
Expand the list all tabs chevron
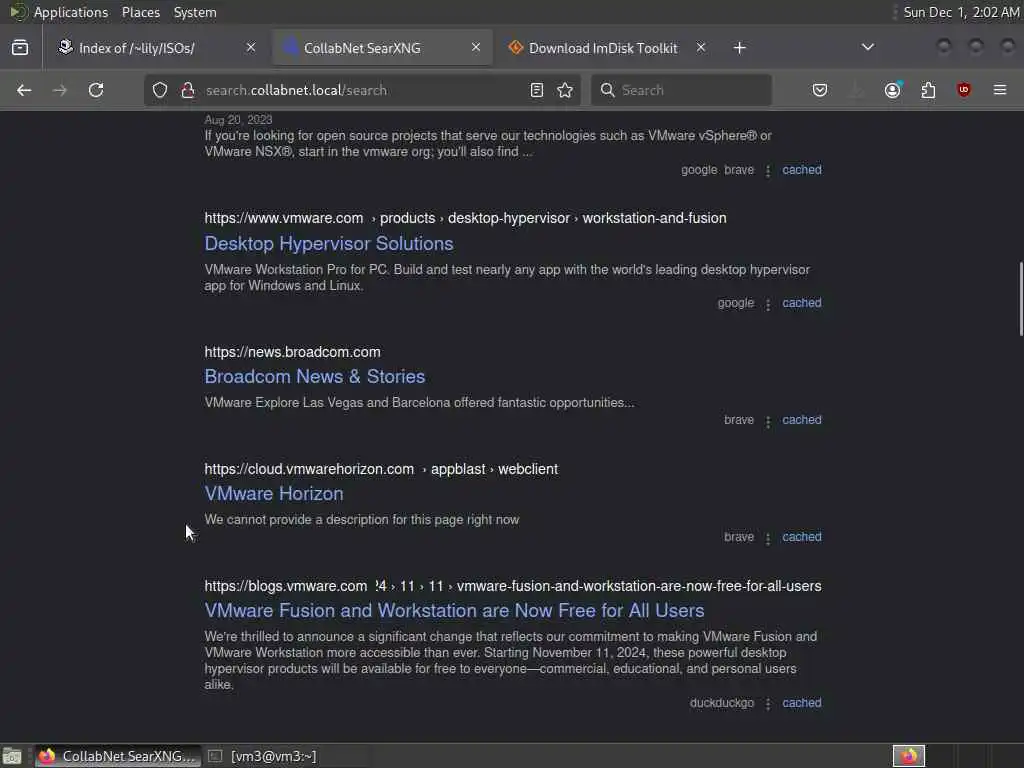[867, 48]
